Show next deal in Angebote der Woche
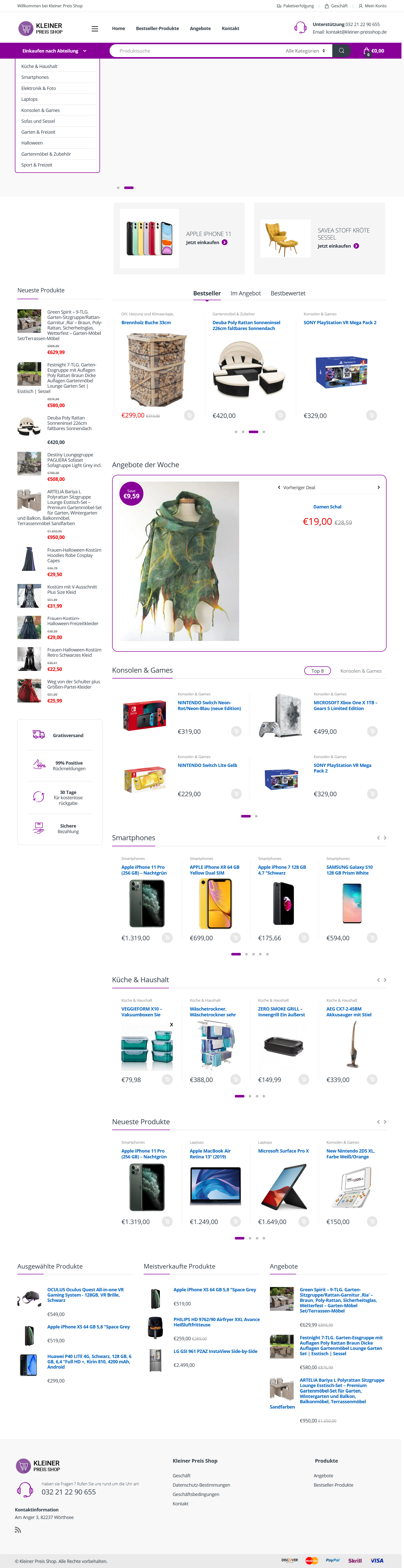This screenshot has height=1568, width=404. 378,487
